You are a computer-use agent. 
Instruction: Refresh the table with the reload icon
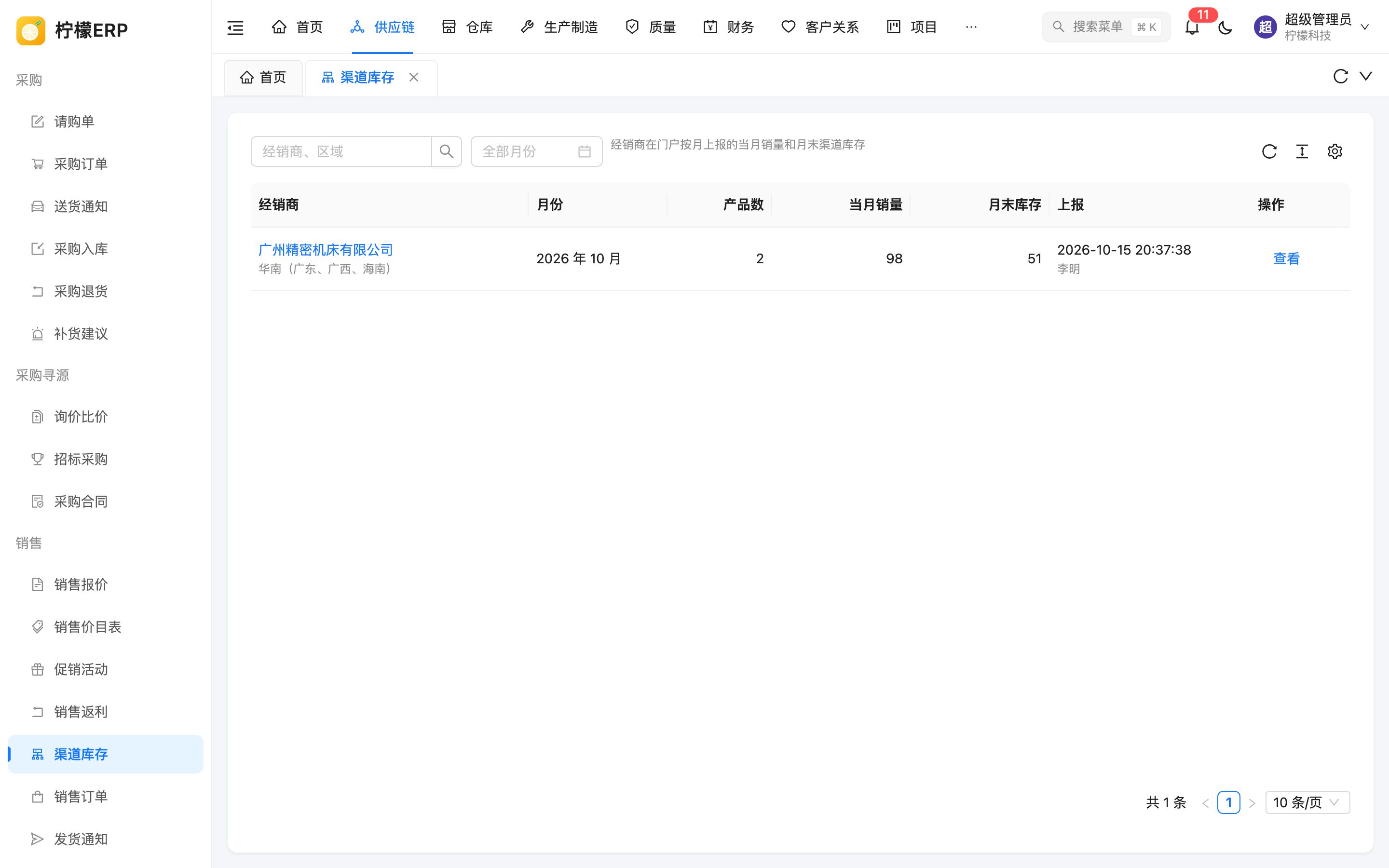point(1269,151)
